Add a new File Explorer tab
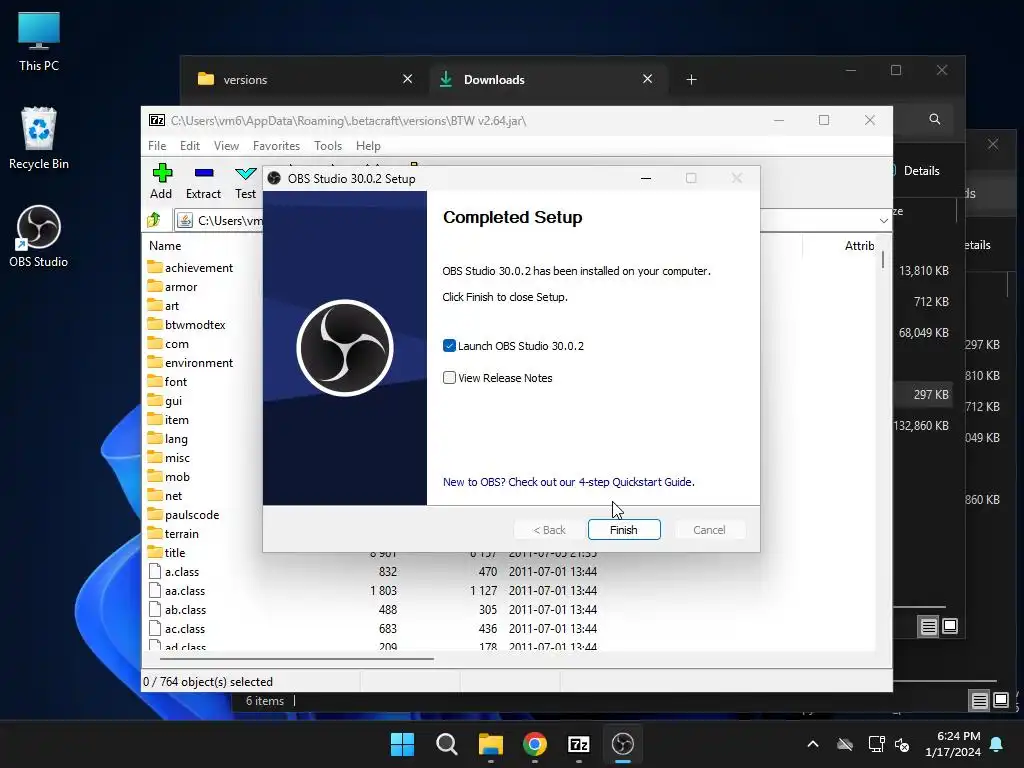This screenshot has height=768, width=1024. click(692, 80)
